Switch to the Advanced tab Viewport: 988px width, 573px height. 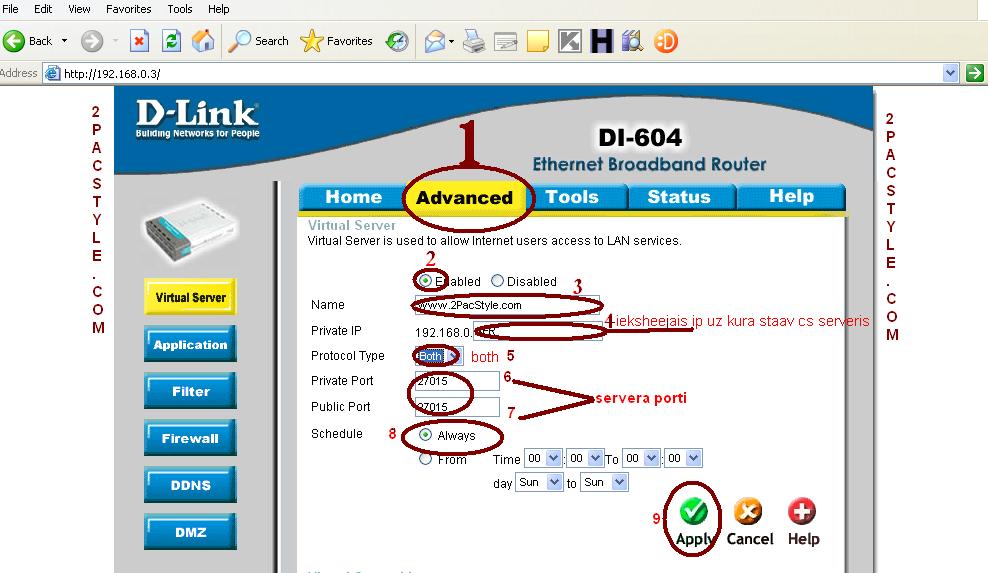464,197
